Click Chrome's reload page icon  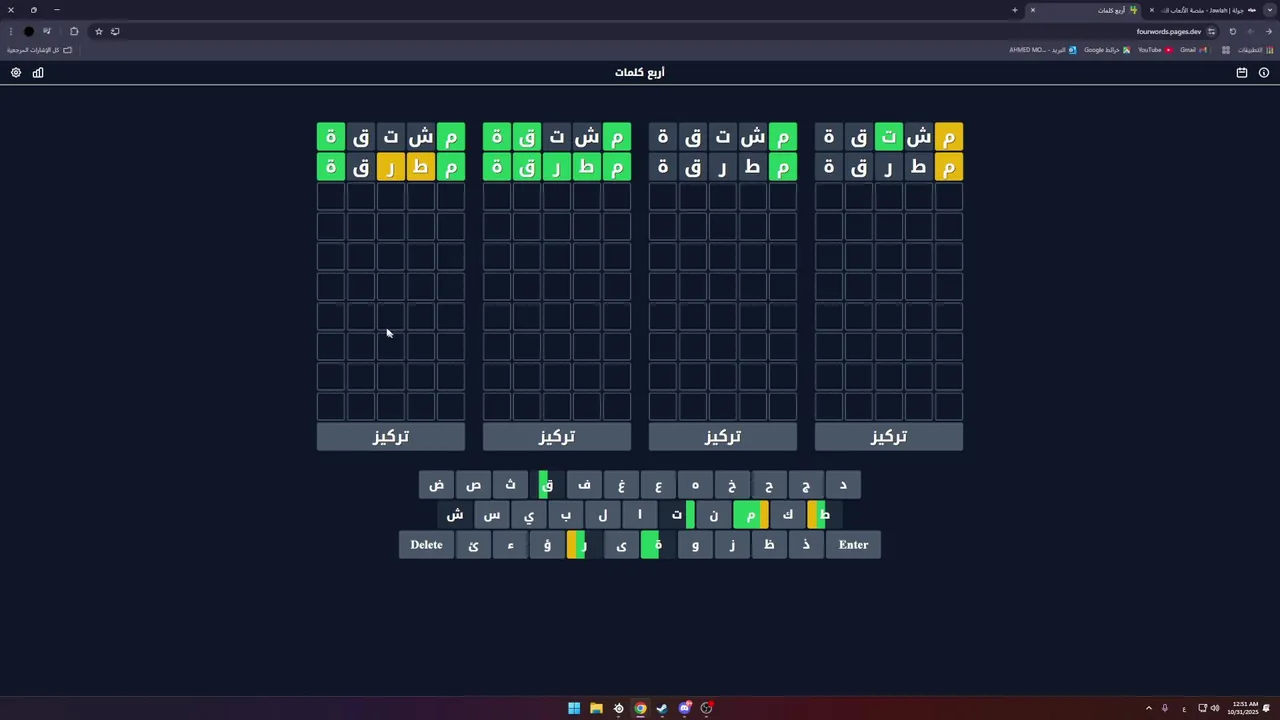coord(1232,31)
